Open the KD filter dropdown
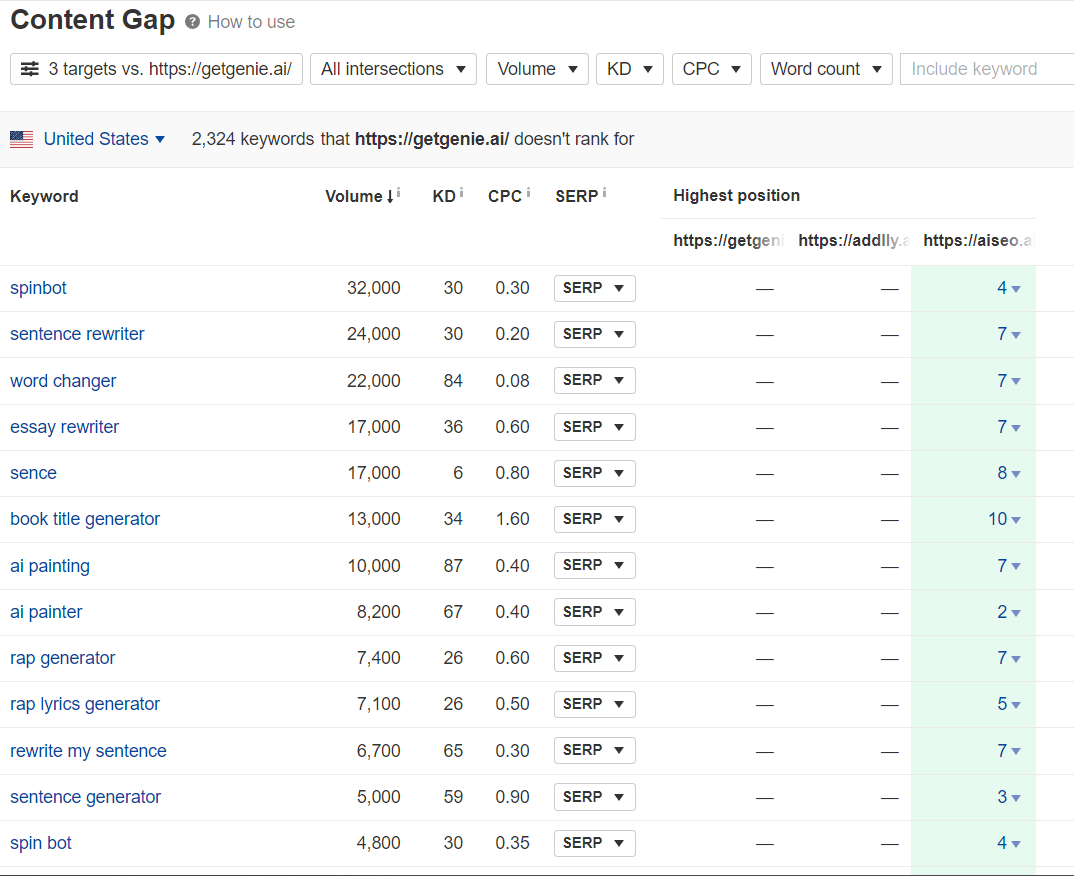This screenshot has height=876, width=1074. pos(629,69)
